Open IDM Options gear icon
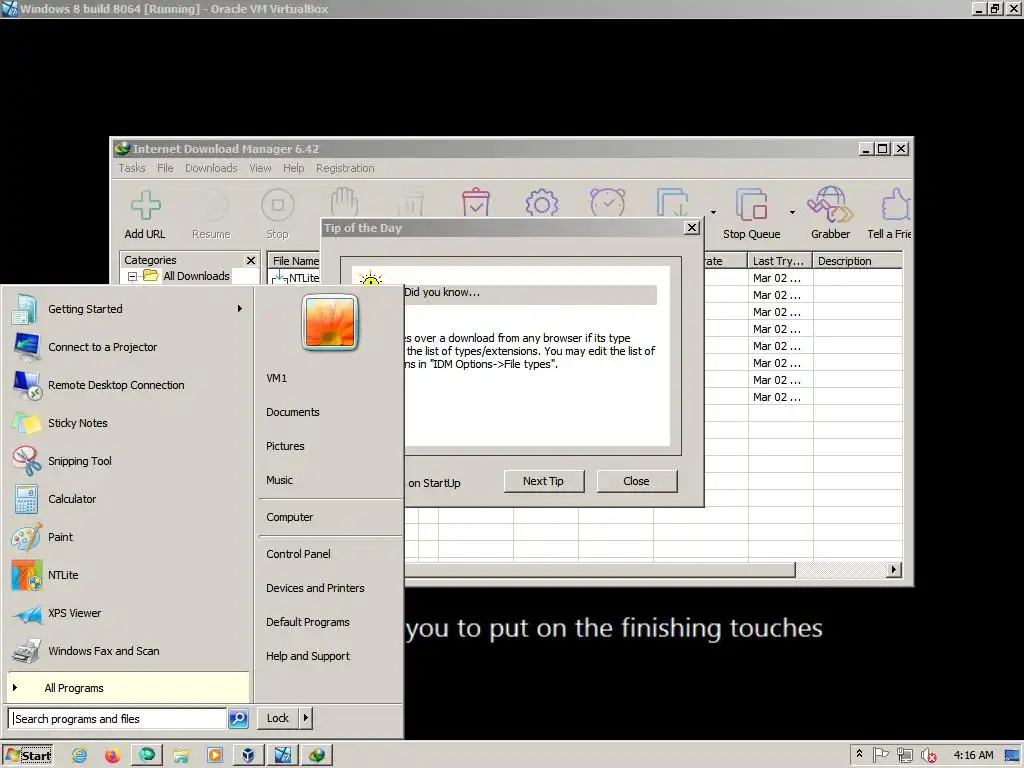The width and height of the screenshot is (1024, 768). (541, 203)
